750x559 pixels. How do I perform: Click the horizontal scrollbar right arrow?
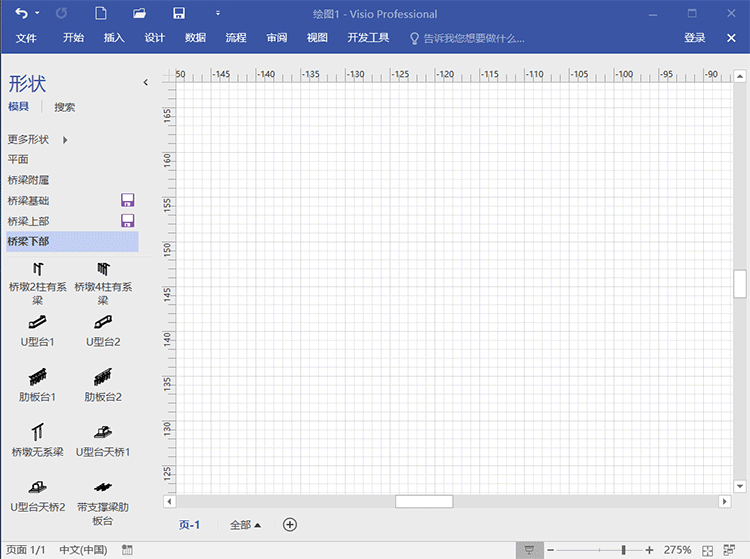[x=725, y=501]
